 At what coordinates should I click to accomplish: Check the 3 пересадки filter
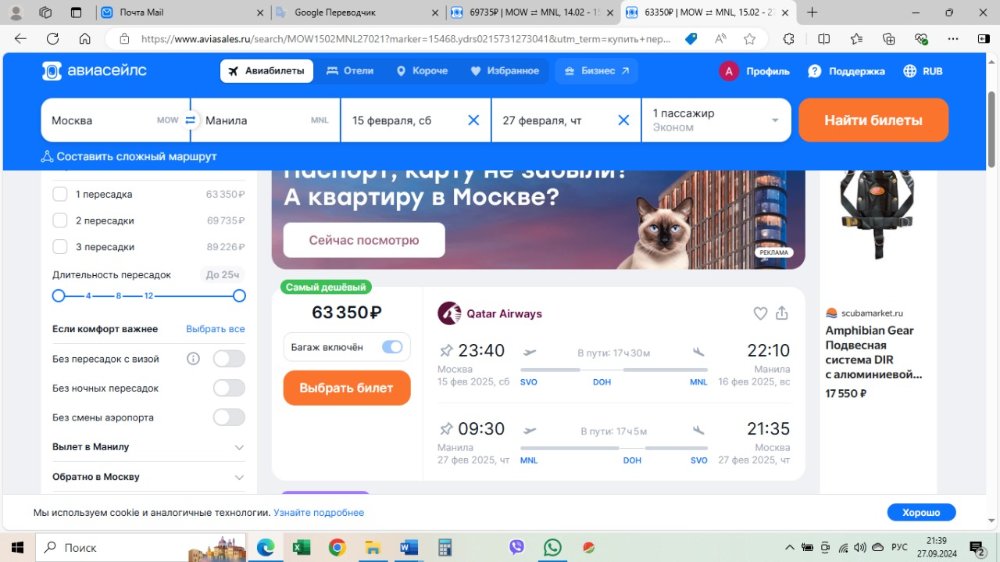coord(60,246)
